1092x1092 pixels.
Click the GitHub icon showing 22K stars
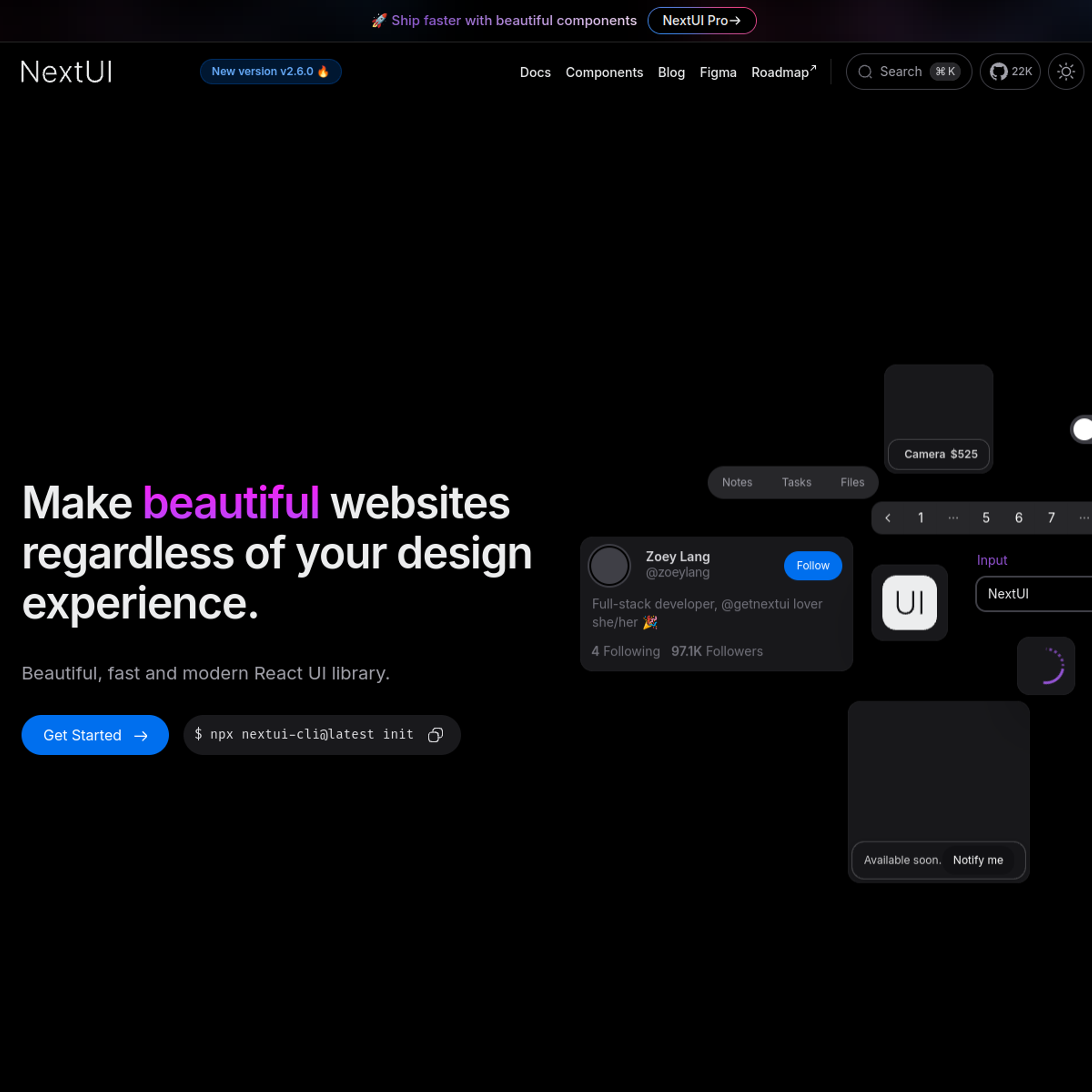point(1010,72)
